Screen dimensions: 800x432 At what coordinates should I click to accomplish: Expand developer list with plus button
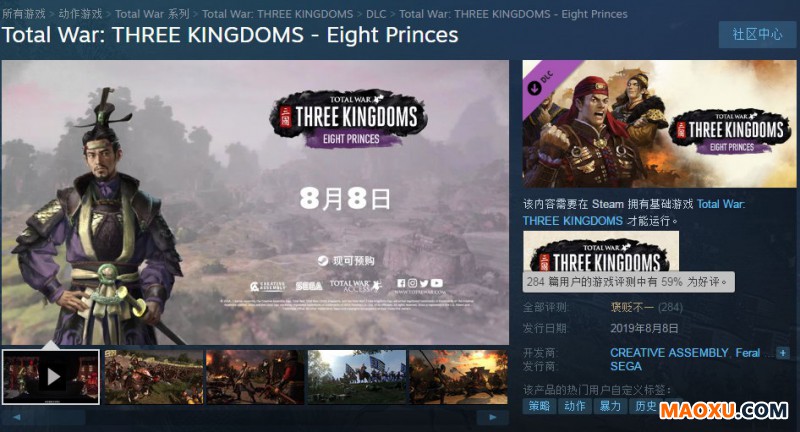pyautogui.click(x=783, y=352)
